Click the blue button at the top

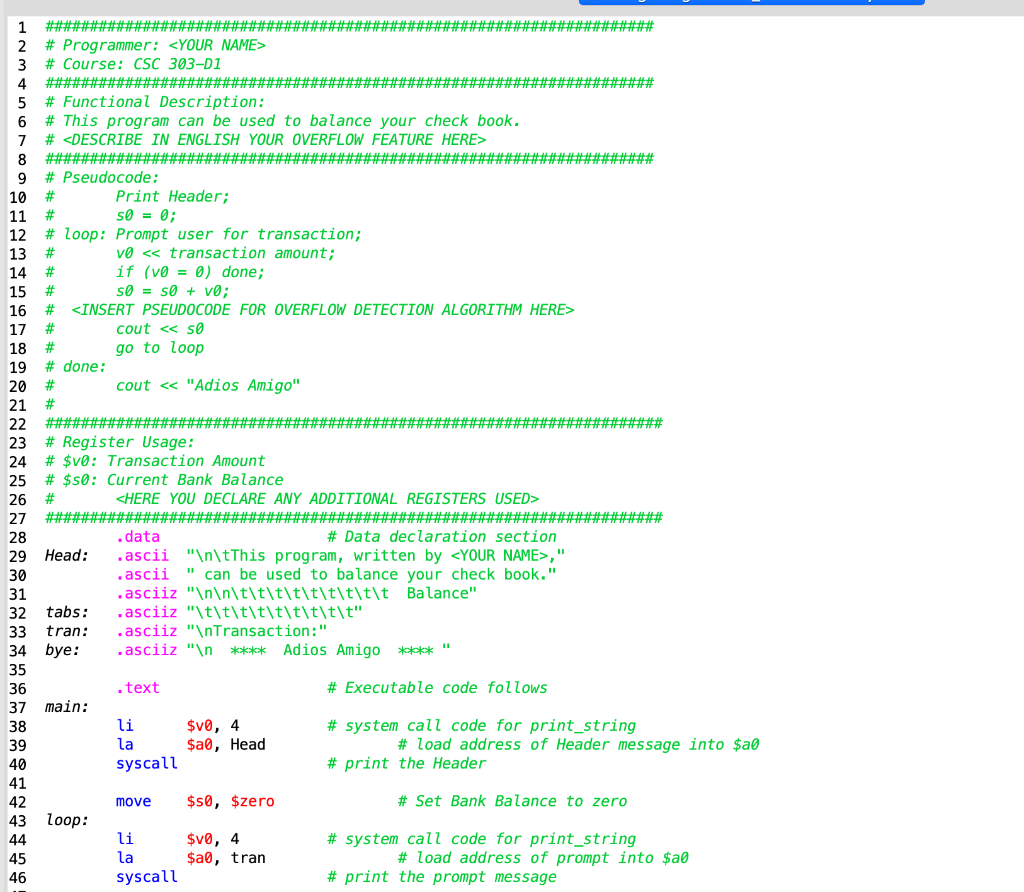[x=752, y=2]
